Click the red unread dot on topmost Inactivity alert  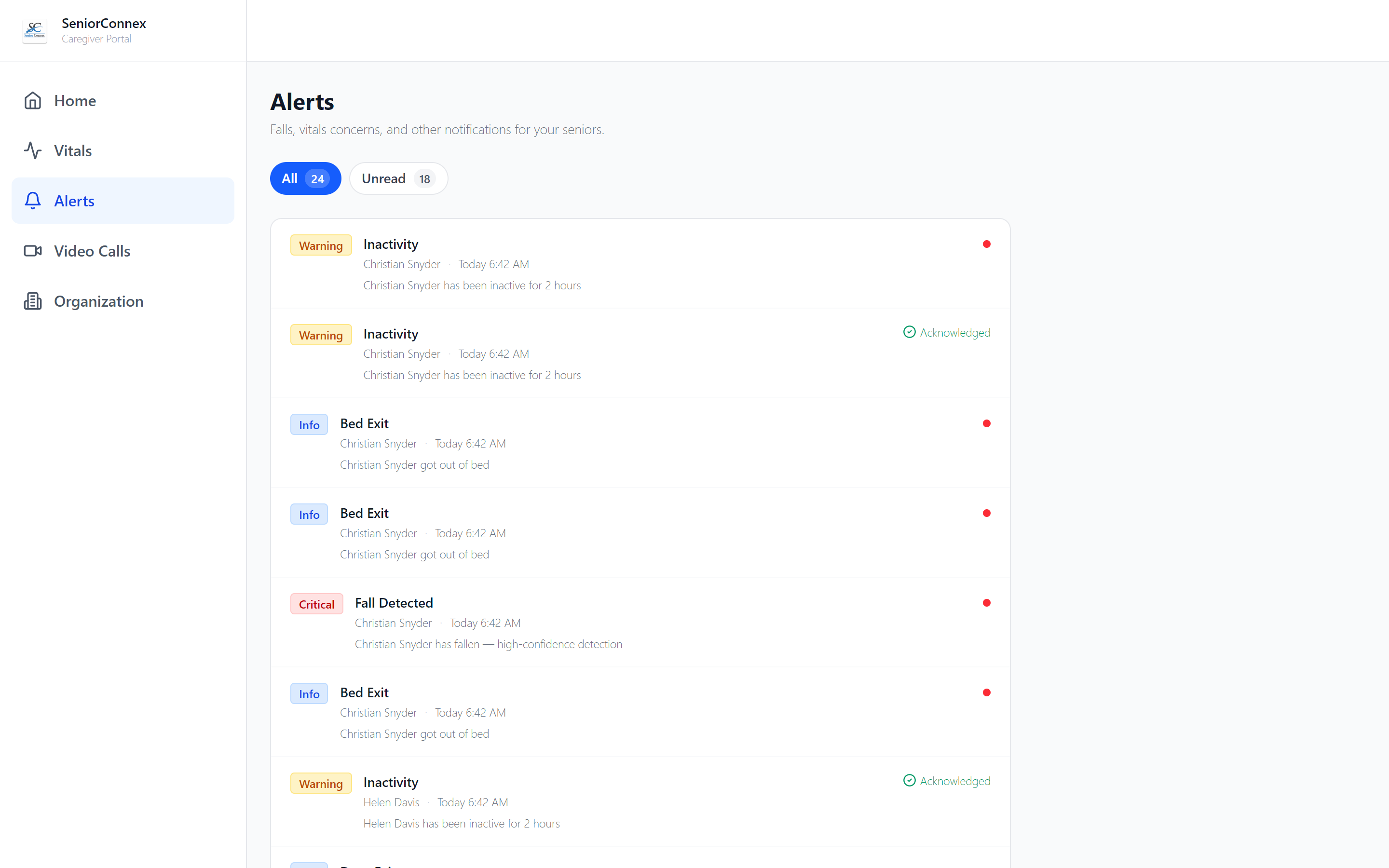pyautogui.click(x=987, y=244)
